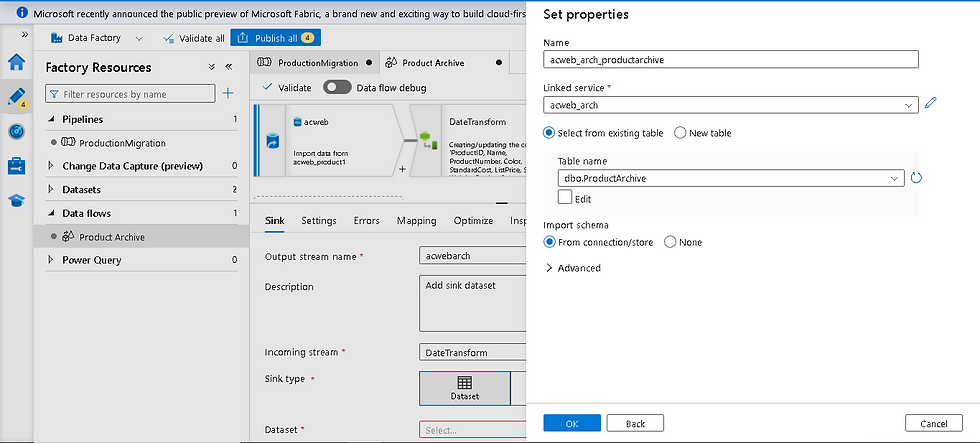Select the New table radio button
980x443 pixels.
(x=681, y=133)
